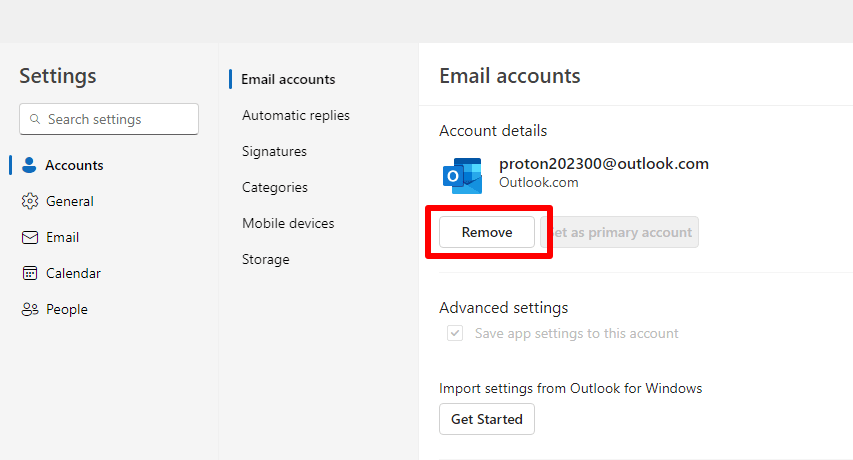Click the General gear icon
The image size is (853, 460).
29,201
